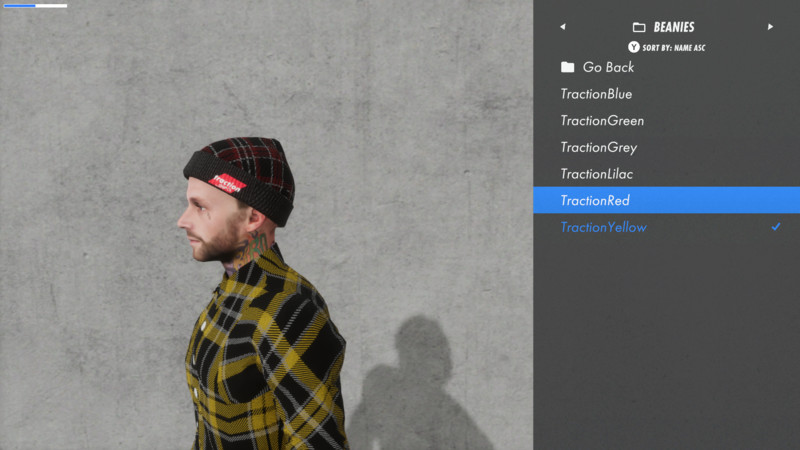Click the character's yellow plaid shirt
The width and height of the screenshot is (800, 450).
(x=265, y=352)
